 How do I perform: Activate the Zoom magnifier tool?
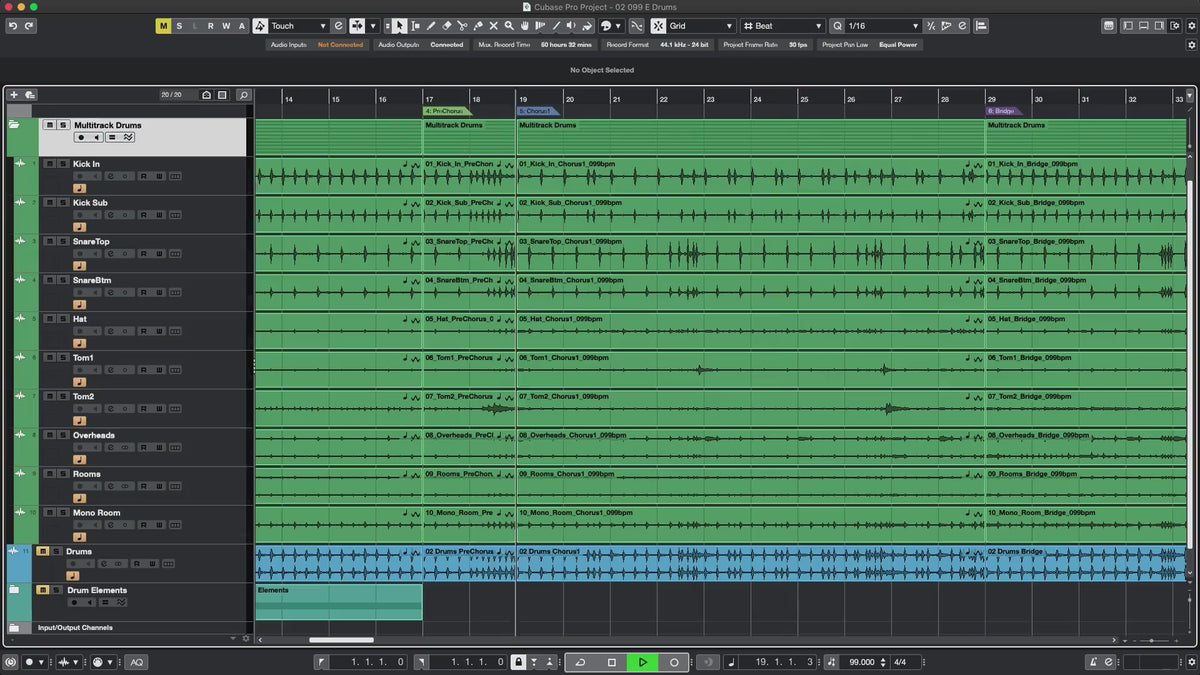(509, 25)
